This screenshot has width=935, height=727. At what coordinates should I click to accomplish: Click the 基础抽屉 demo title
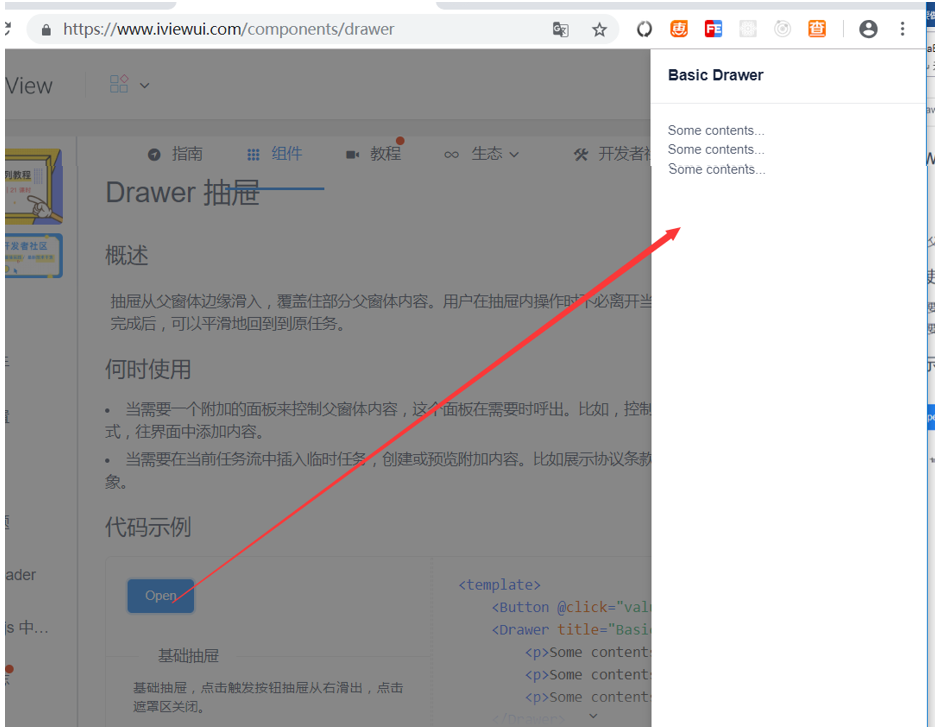click(188, 656)
